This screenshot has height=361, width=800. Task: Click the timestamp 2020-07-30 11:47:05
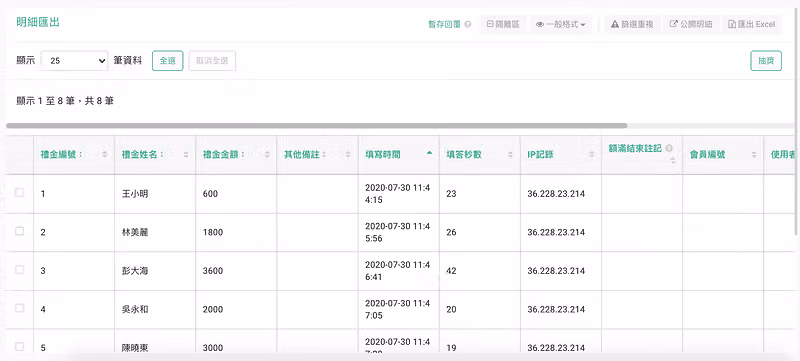point(398,309)
